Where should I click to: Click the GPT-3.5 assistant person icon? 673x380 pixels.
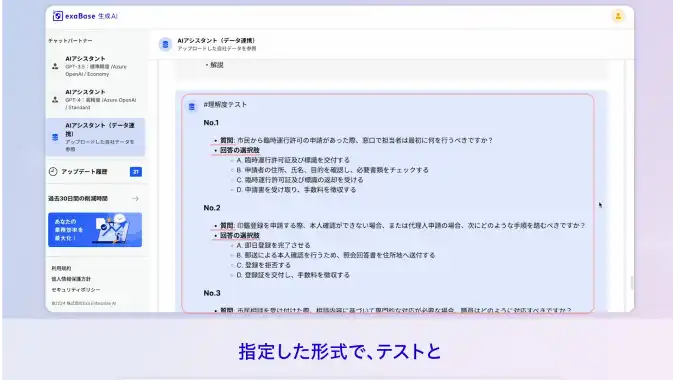coord(55,66)
